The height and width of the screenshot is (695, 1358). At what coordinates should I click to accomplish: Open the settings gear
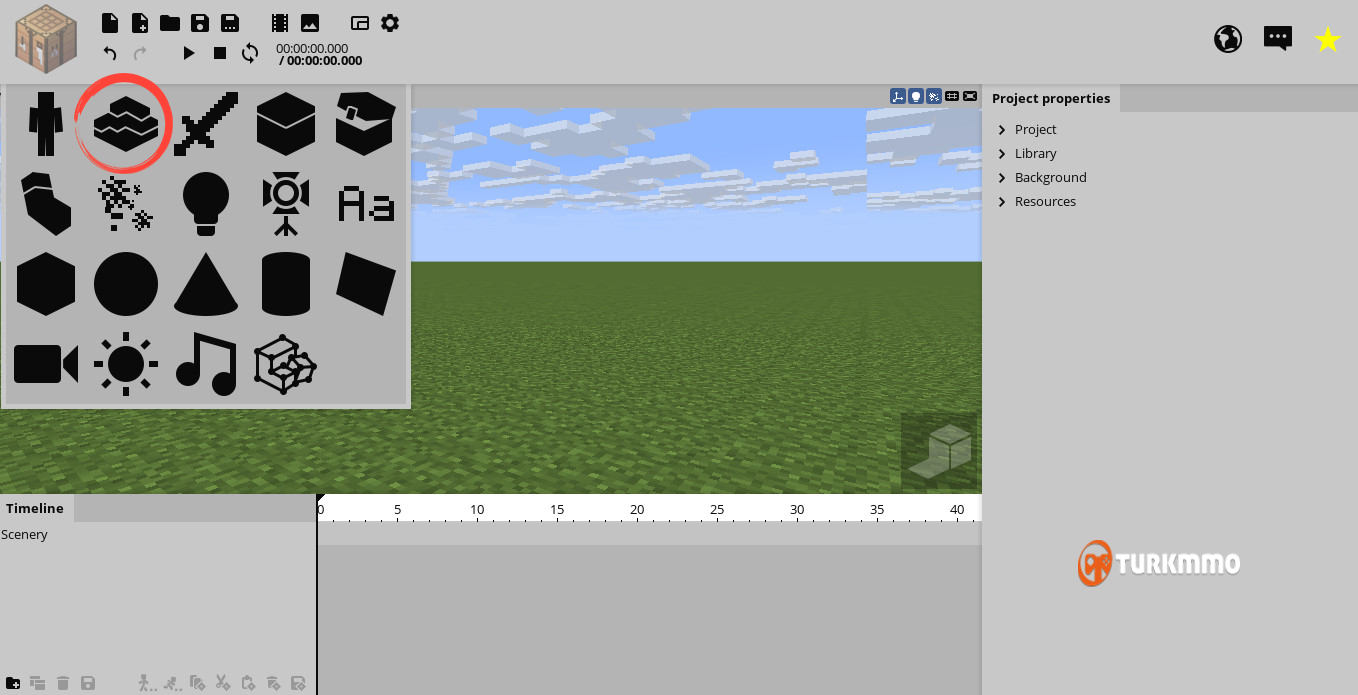(x=390, y=22)
